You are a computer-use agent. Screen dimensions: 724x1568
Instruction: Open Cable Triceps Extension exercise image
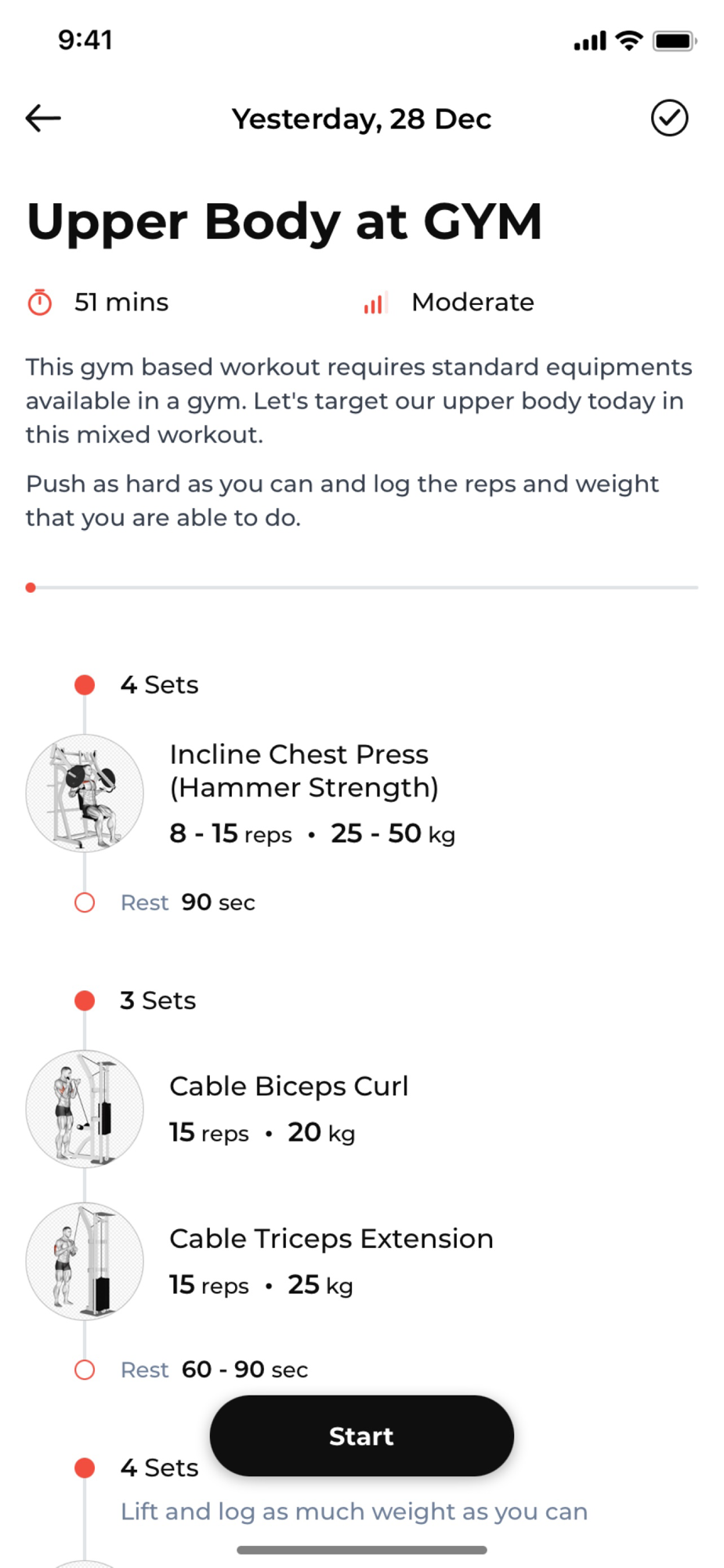coord(85,1261)
